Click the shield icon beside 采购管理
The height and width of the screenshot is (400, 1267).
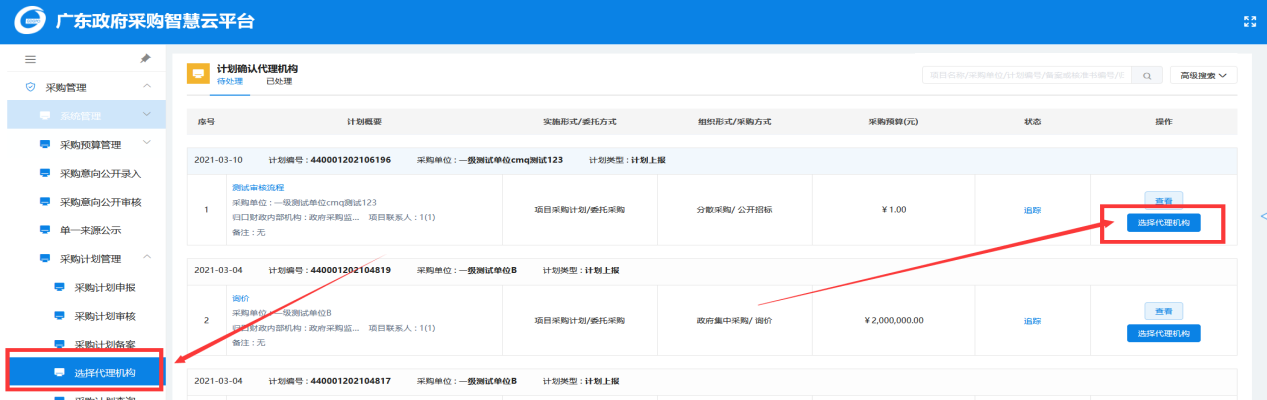point(30,88)
